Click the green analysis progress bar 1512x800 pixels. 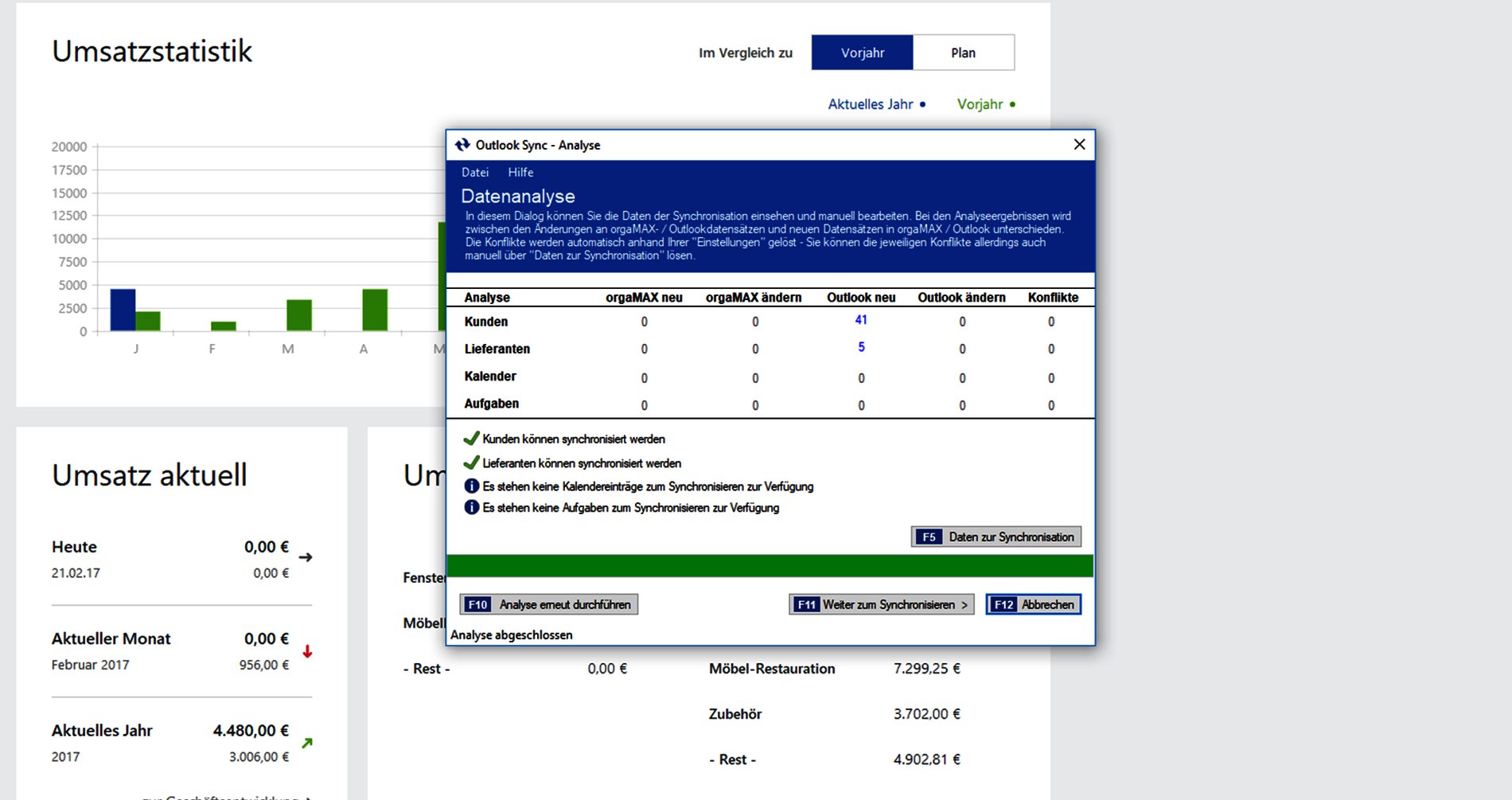(x=770, y=566)
